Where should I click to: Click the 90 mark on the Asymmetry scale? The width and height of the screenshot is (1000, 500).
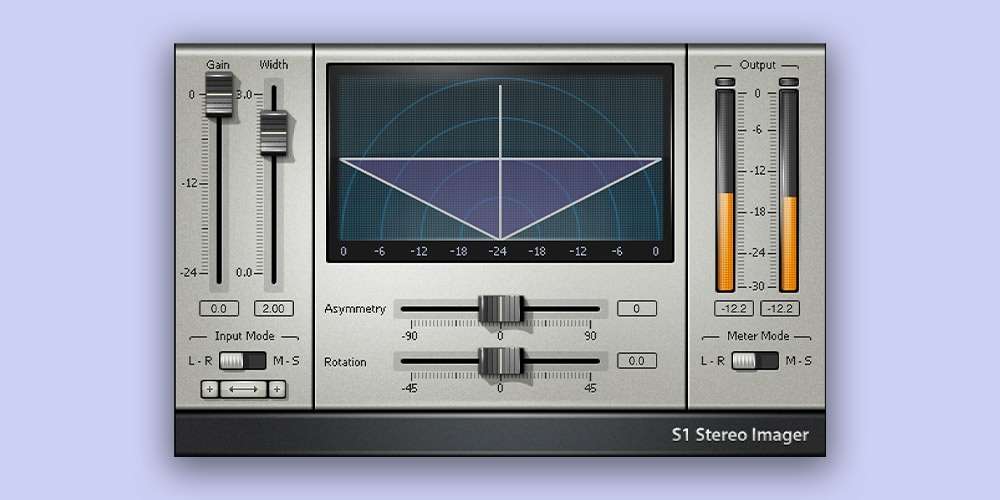[x=591, y=335]
